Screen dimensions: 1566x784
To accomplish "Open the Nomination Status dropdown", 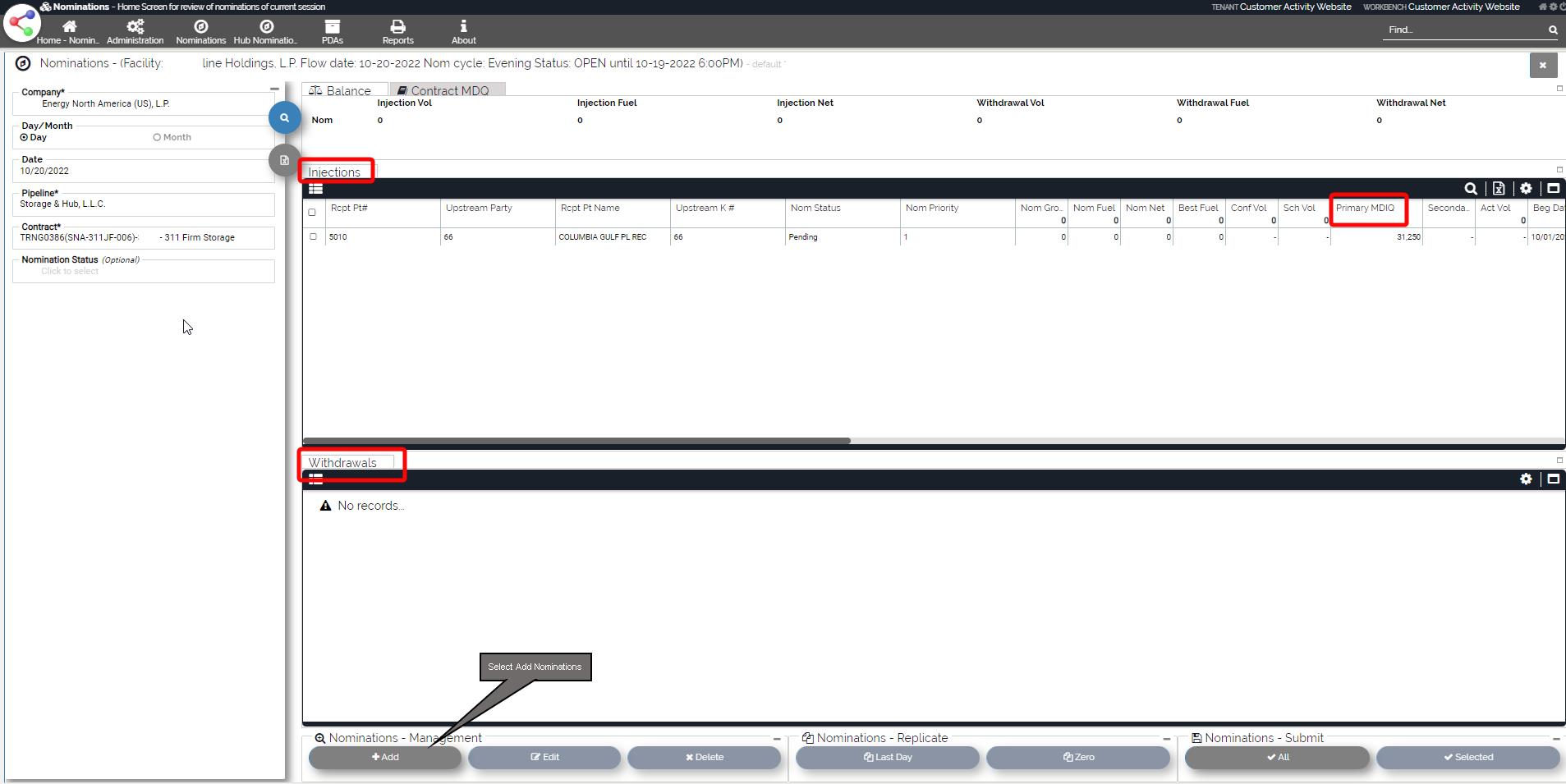I will pos(144,272).
